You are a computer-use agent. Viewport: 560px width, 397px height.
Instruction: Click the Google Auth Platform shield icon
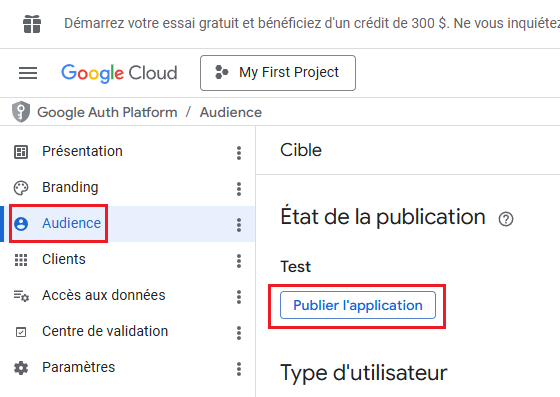pos(21,112)
